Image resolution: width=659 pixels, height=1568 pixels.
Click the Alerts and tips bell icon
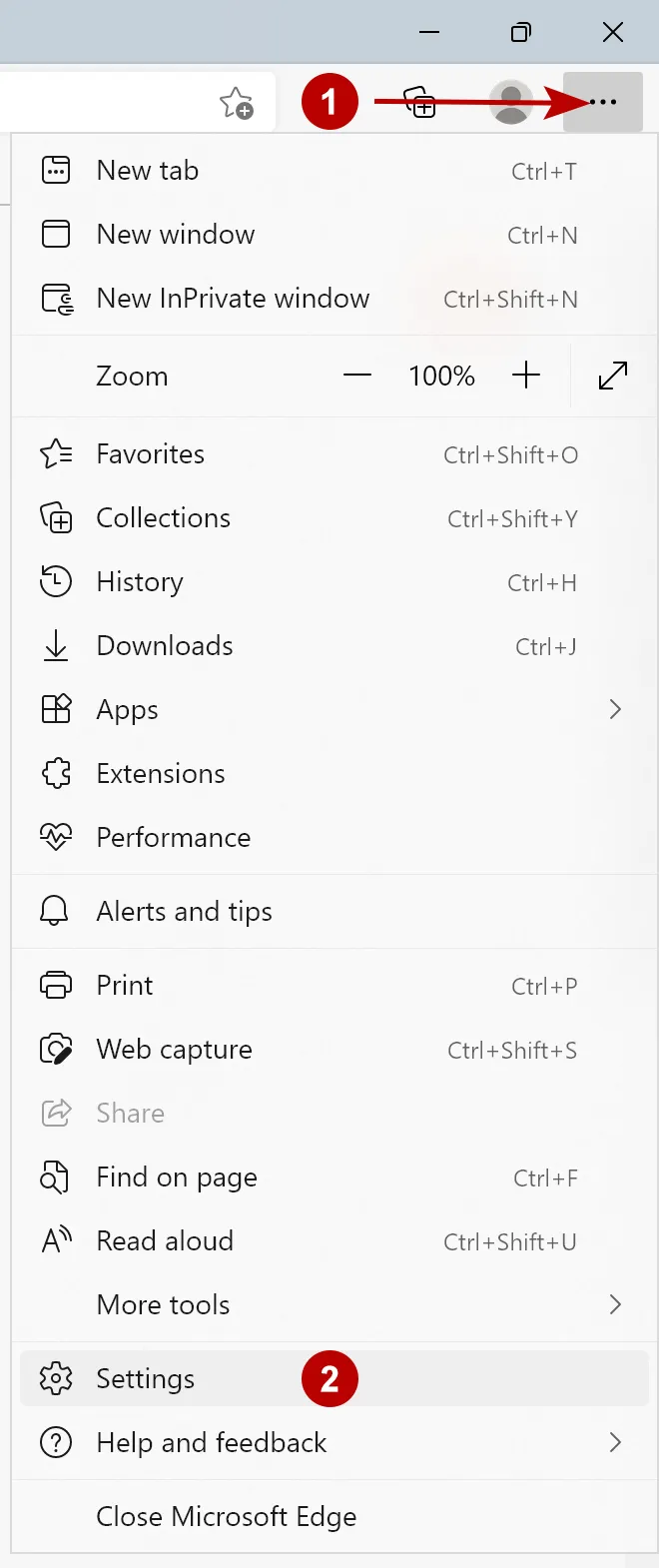click(57, 911)
